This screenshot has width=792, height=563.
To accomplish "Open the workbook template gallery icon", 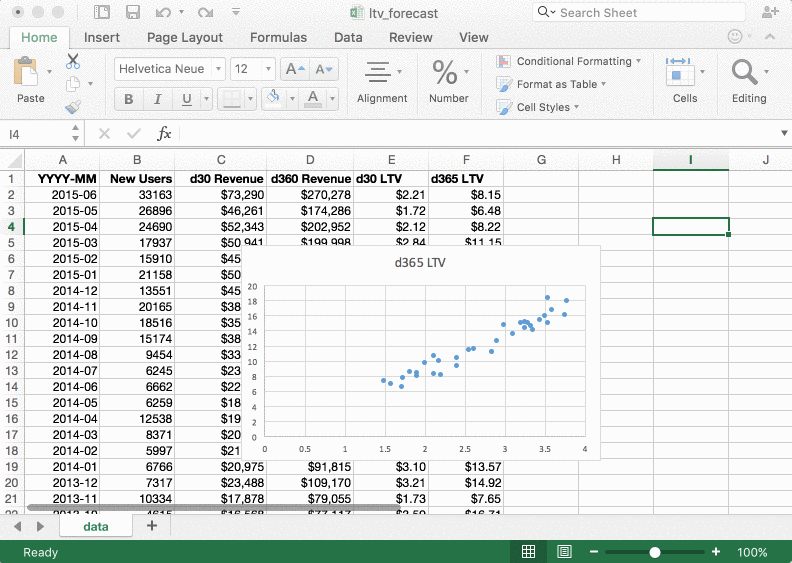I will [102, 12].
